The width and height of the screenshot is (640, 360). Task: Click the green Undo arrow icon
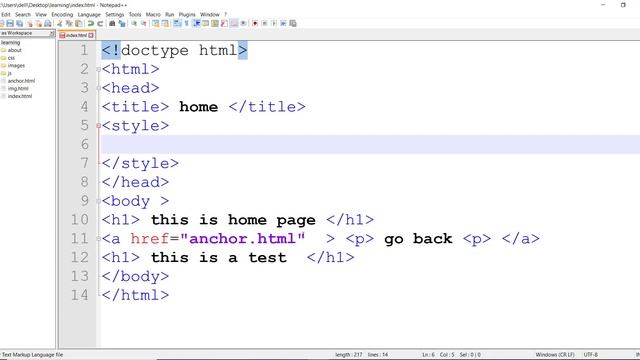pyautogui.click(x=90, y=23)
